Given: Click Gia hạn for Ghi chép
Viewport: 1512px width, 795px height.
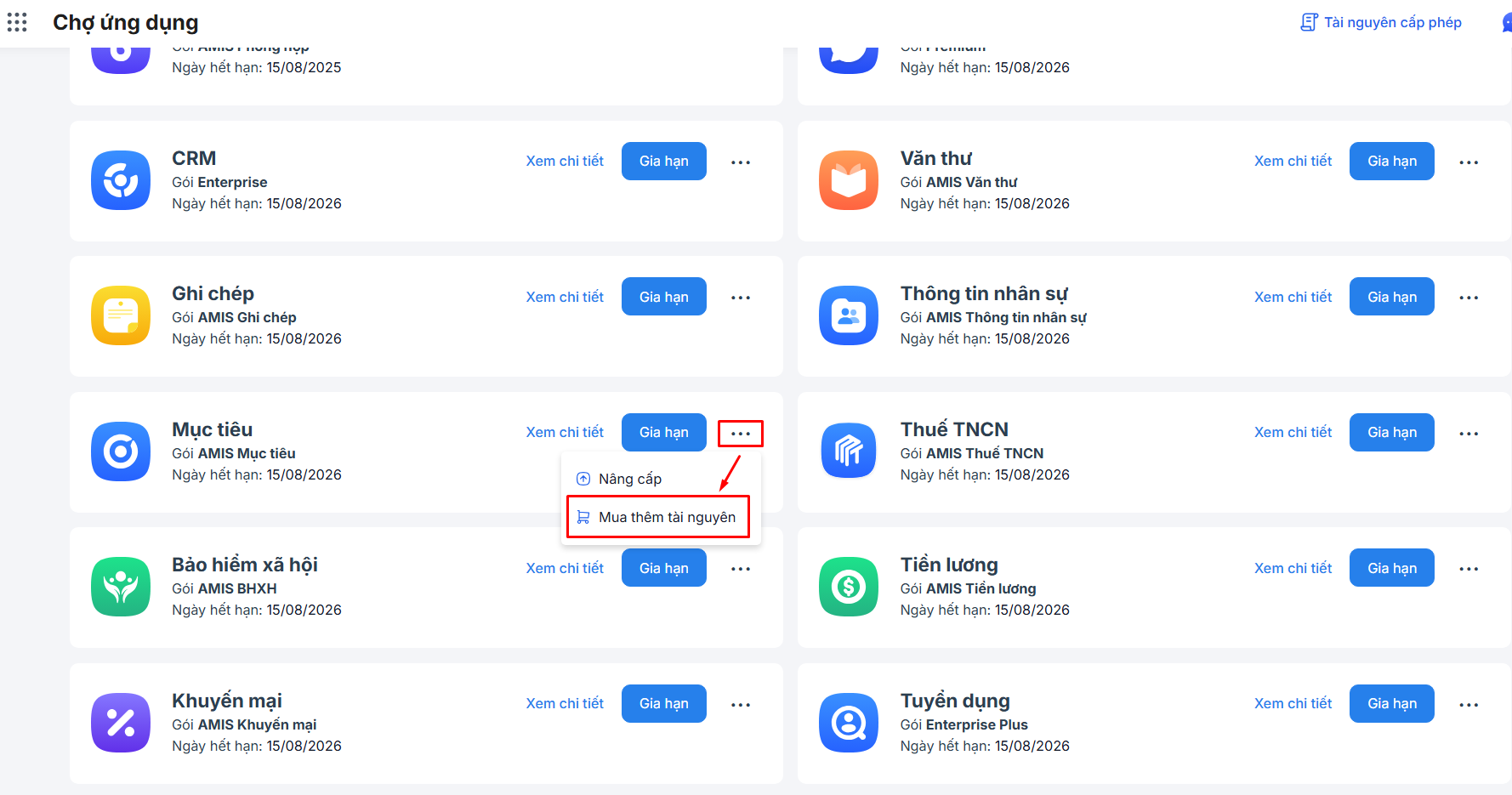Looking at the screenshot, I should 664,297.
